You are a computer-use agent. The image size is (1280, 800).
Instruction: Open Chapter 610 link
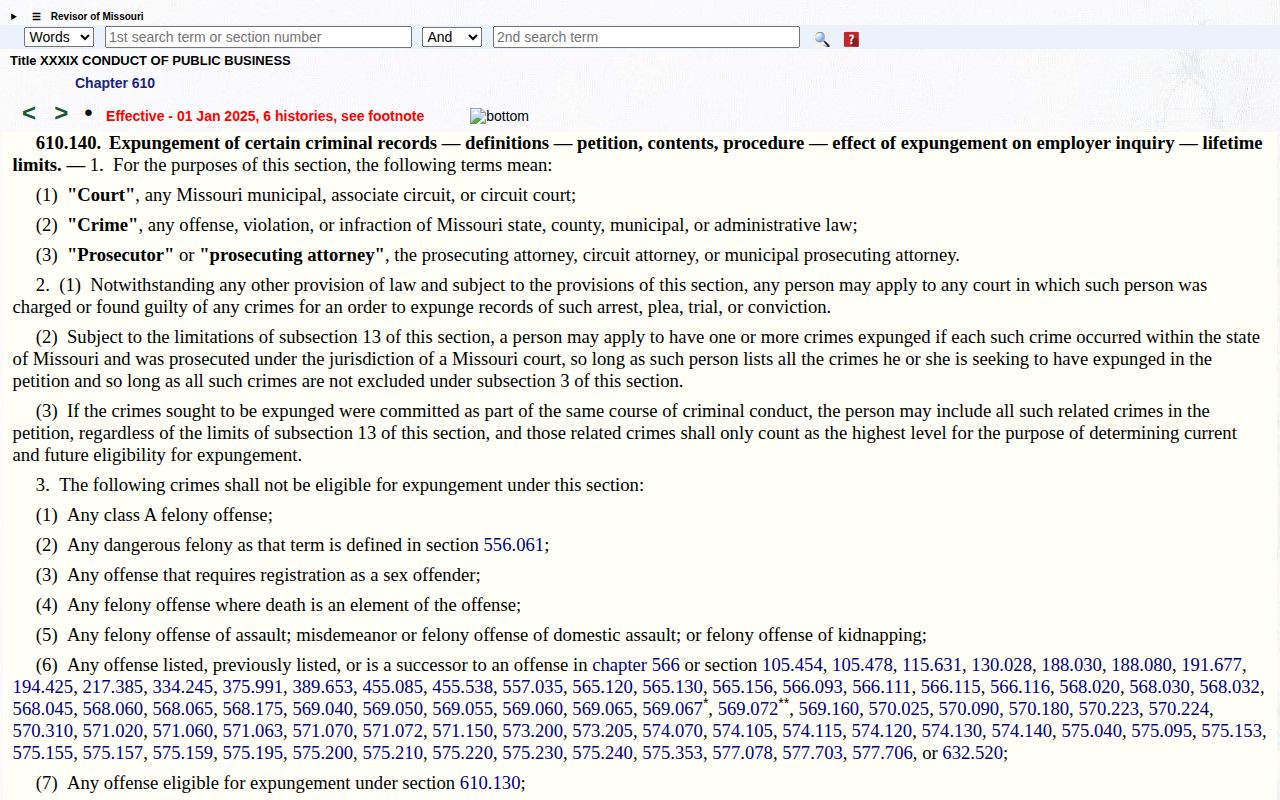[115, 83]
